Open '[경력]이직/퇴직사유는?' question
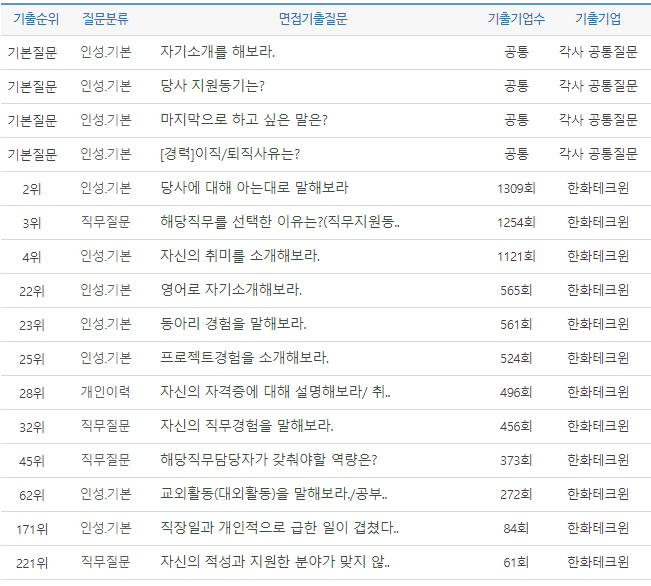 coord(230,154)
